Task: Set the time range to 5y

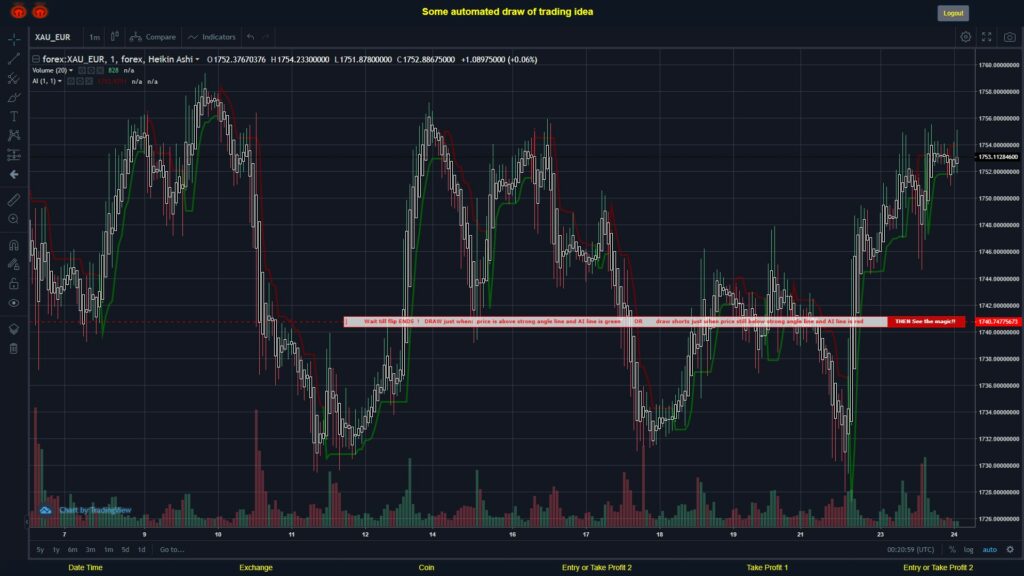Action: (x=40, y=549)
